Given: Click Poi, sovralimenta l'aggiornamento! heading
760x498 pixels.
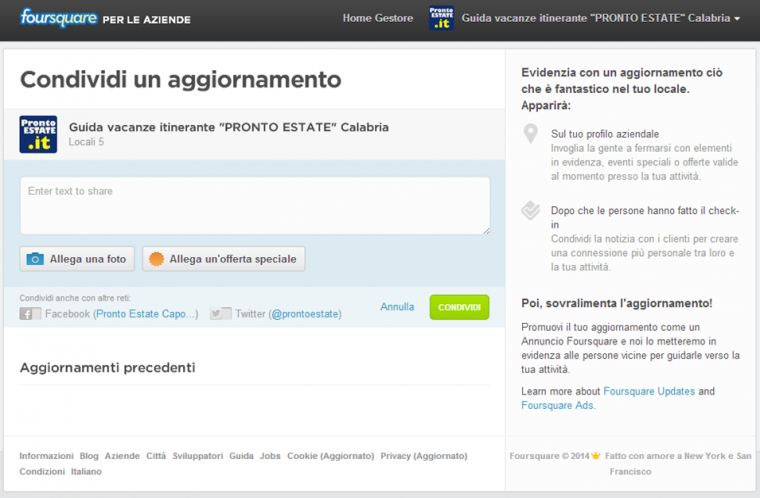Looking at the screenshot, I should coord(617,303).
